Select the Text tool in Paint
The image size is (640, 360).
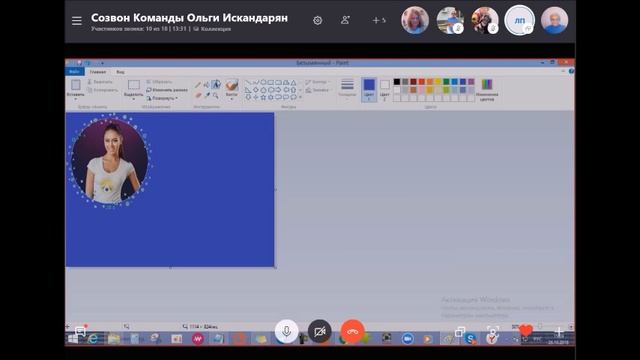[216, 84]
